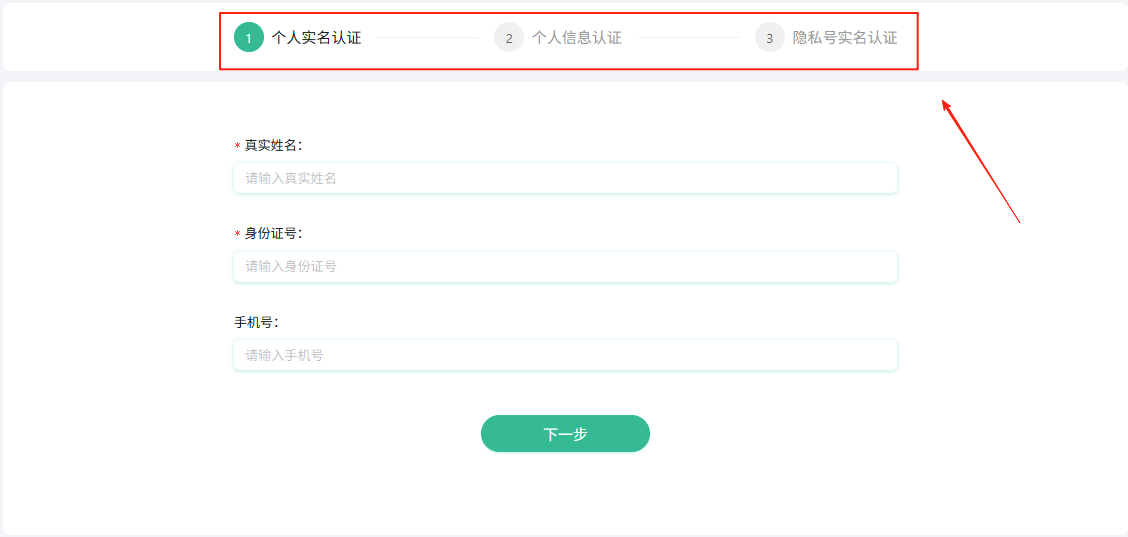This screenshot has width=1128, height=537.
Task: Click the 真实姓名 field label
Action: (273, 146)
